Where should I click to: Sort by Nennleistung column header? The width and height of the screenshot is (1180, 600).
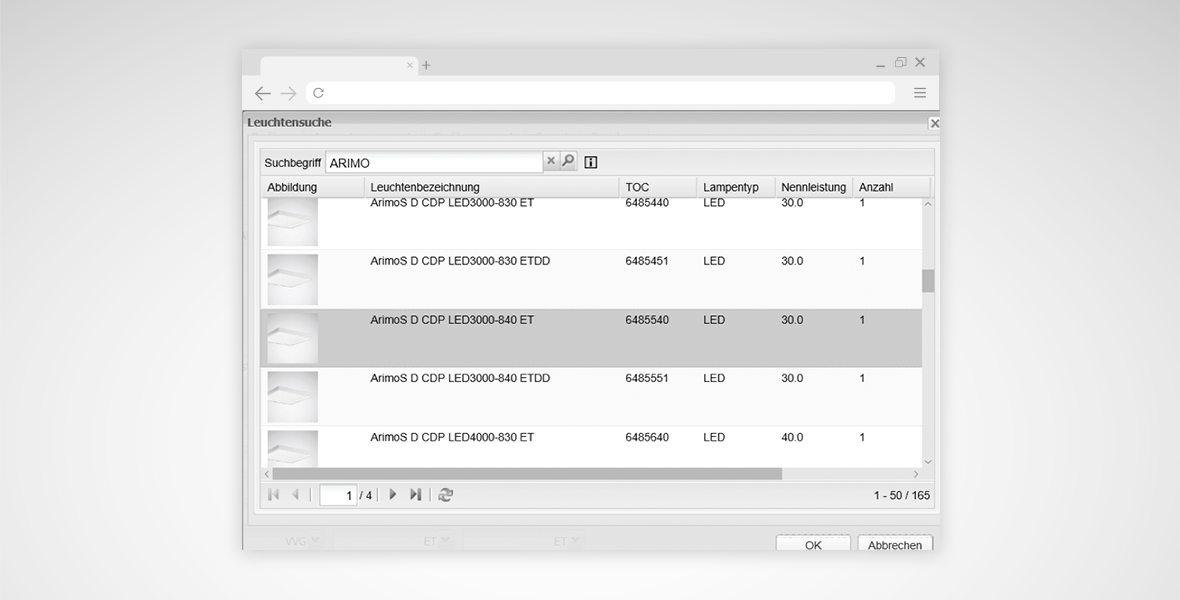(814, 187)
